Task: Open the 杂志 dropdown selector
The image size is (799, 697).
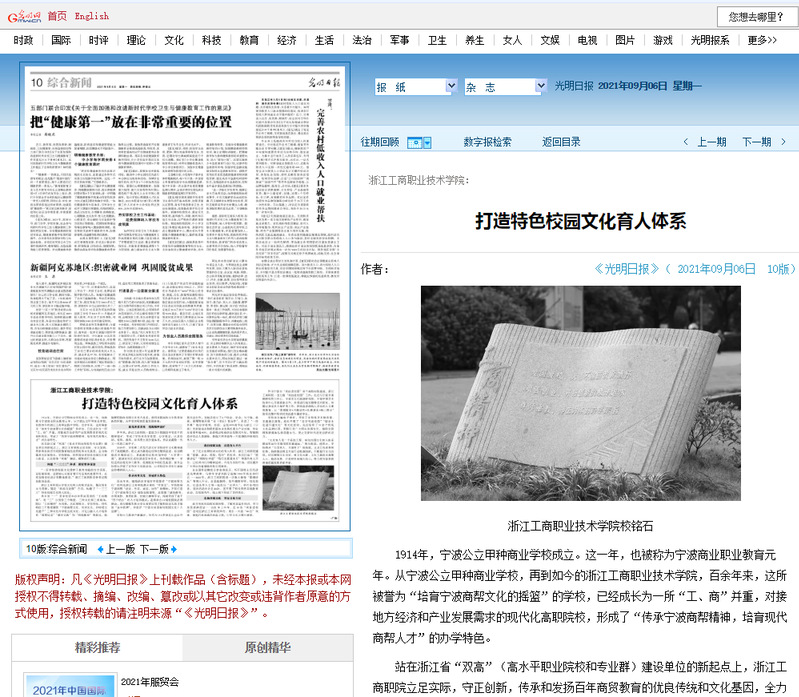Action: coord(504,87)
